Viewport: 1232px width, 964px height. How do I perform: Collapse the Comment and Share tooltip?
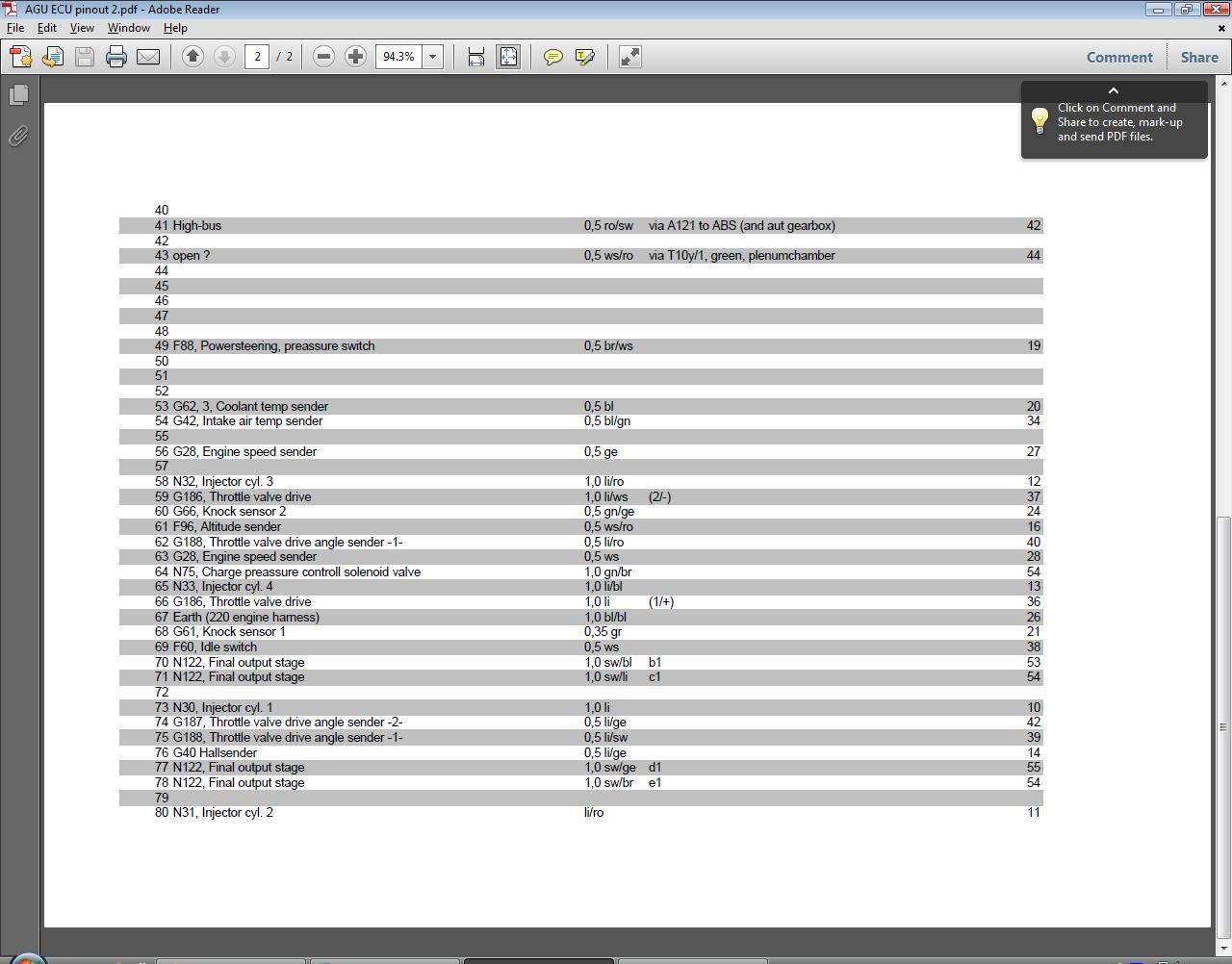point(1114,90)
